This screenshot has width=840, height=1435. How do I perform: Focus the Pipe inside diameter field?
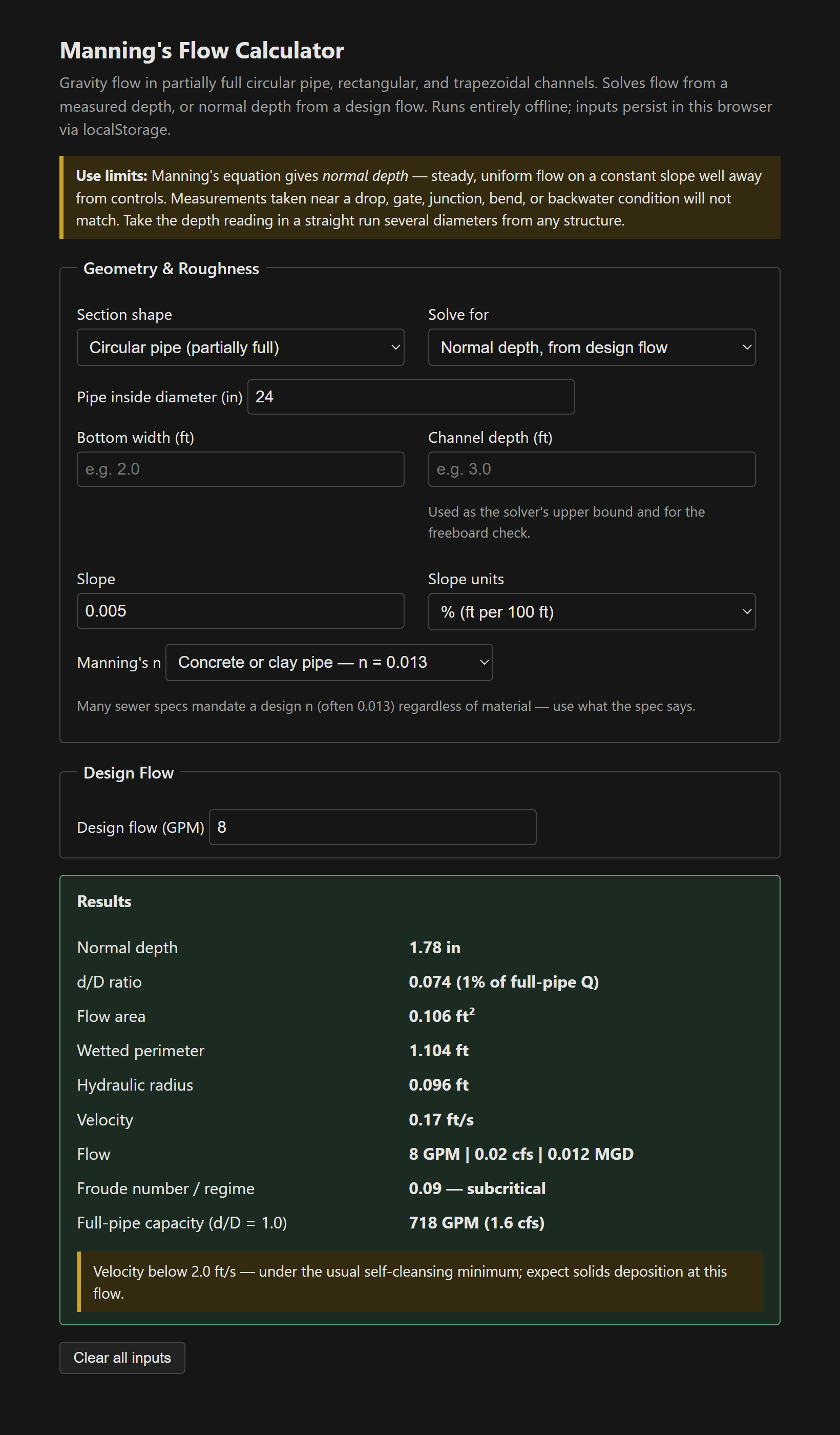[411, 397]
